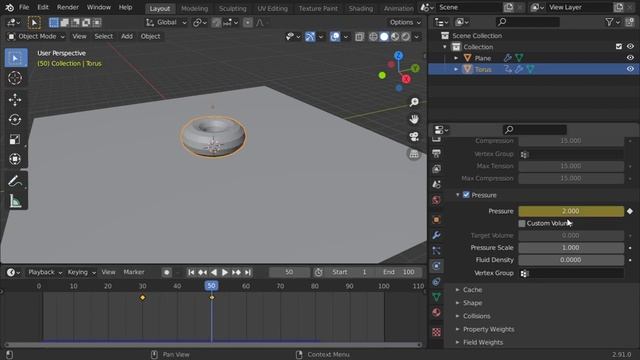640x360 pixels.
Task: Open the Texture properties checker tab
Action: coord(436,332)
